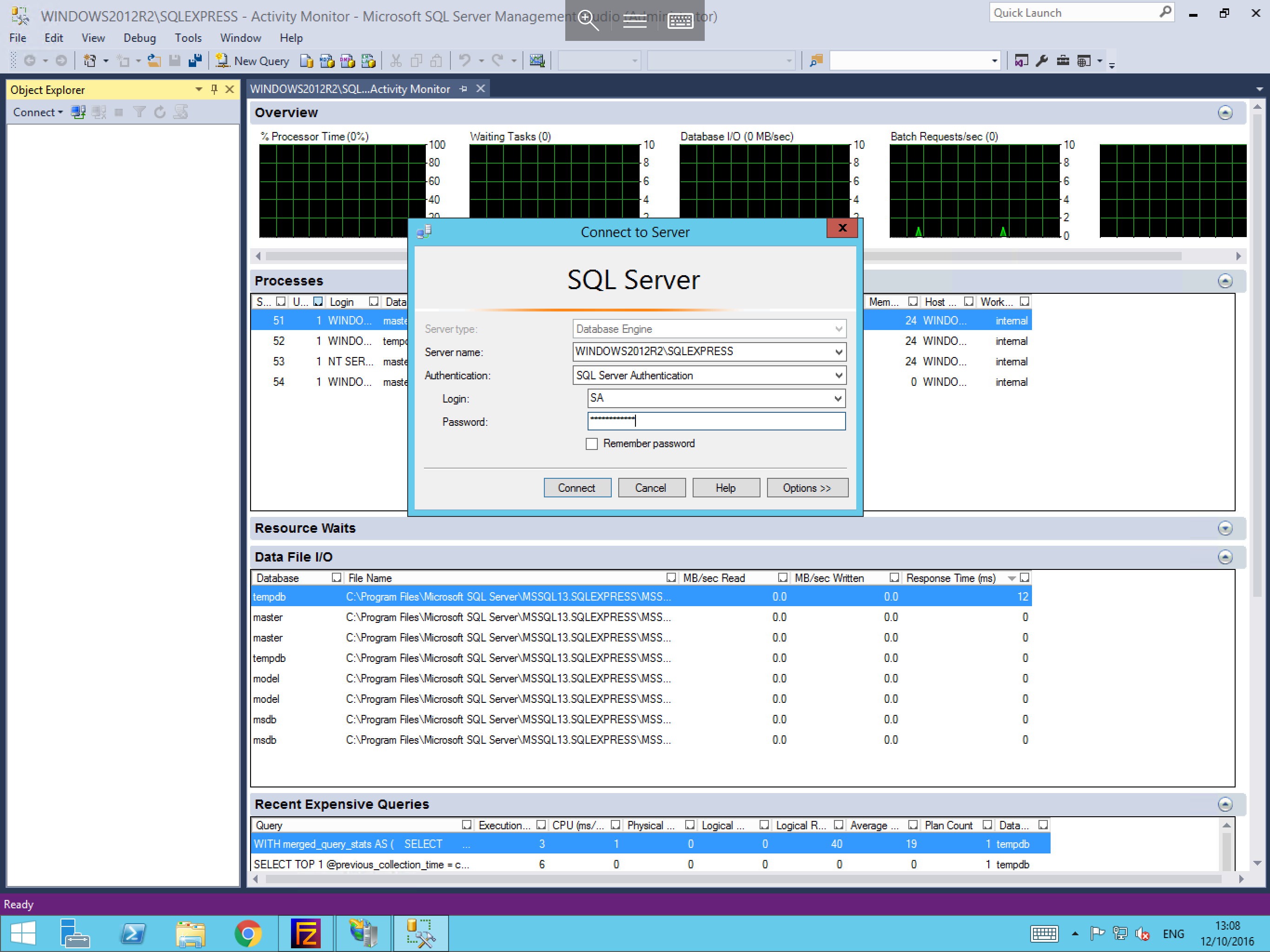
Task: Click the touch keyboard icon in system tray
Action: coord(1045,934)
